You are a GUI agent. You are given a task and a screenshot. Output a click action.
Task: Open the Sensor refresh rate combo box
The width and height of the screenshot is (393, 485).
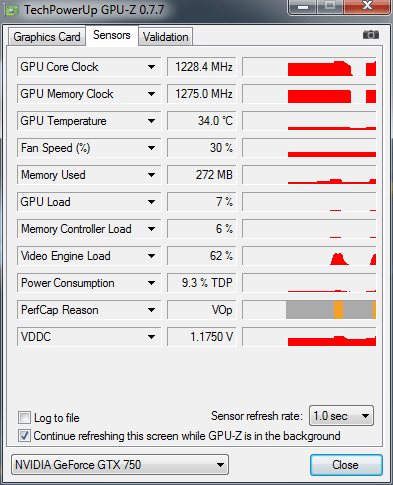click(341, 416)
